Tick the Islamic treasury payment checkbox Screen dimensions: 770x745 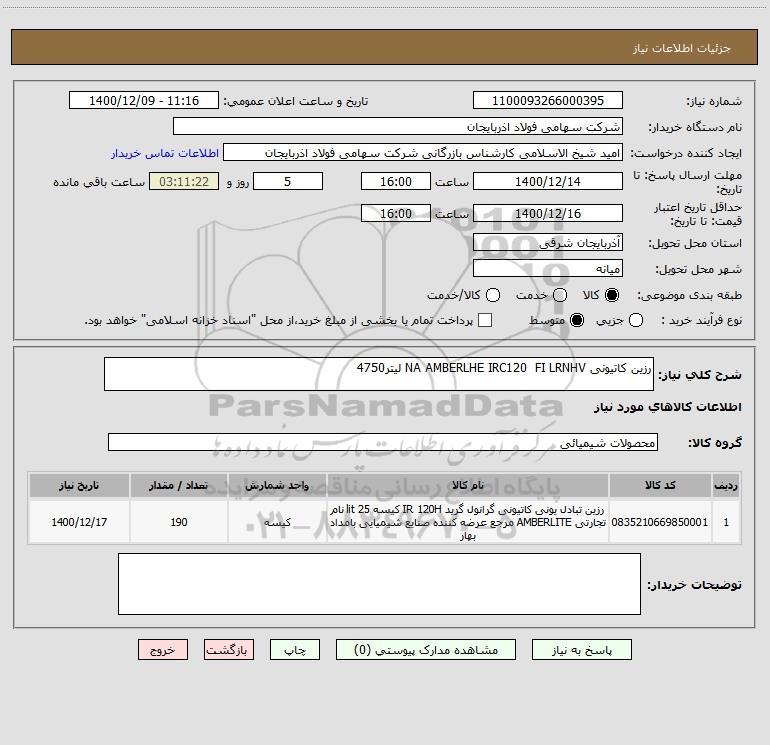485,320
